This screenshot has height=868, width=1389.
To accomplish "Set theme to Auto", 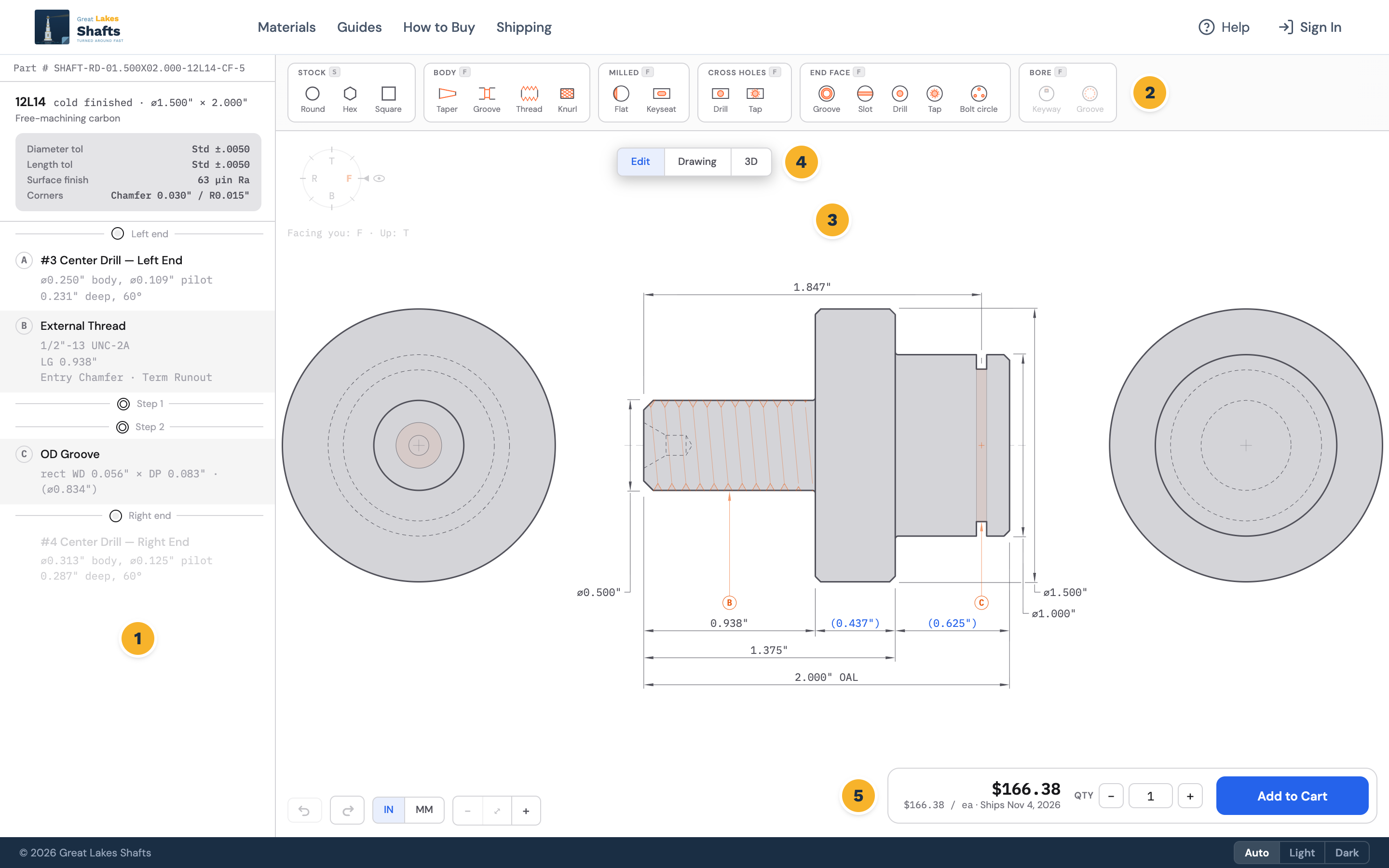I will 1256,853.
